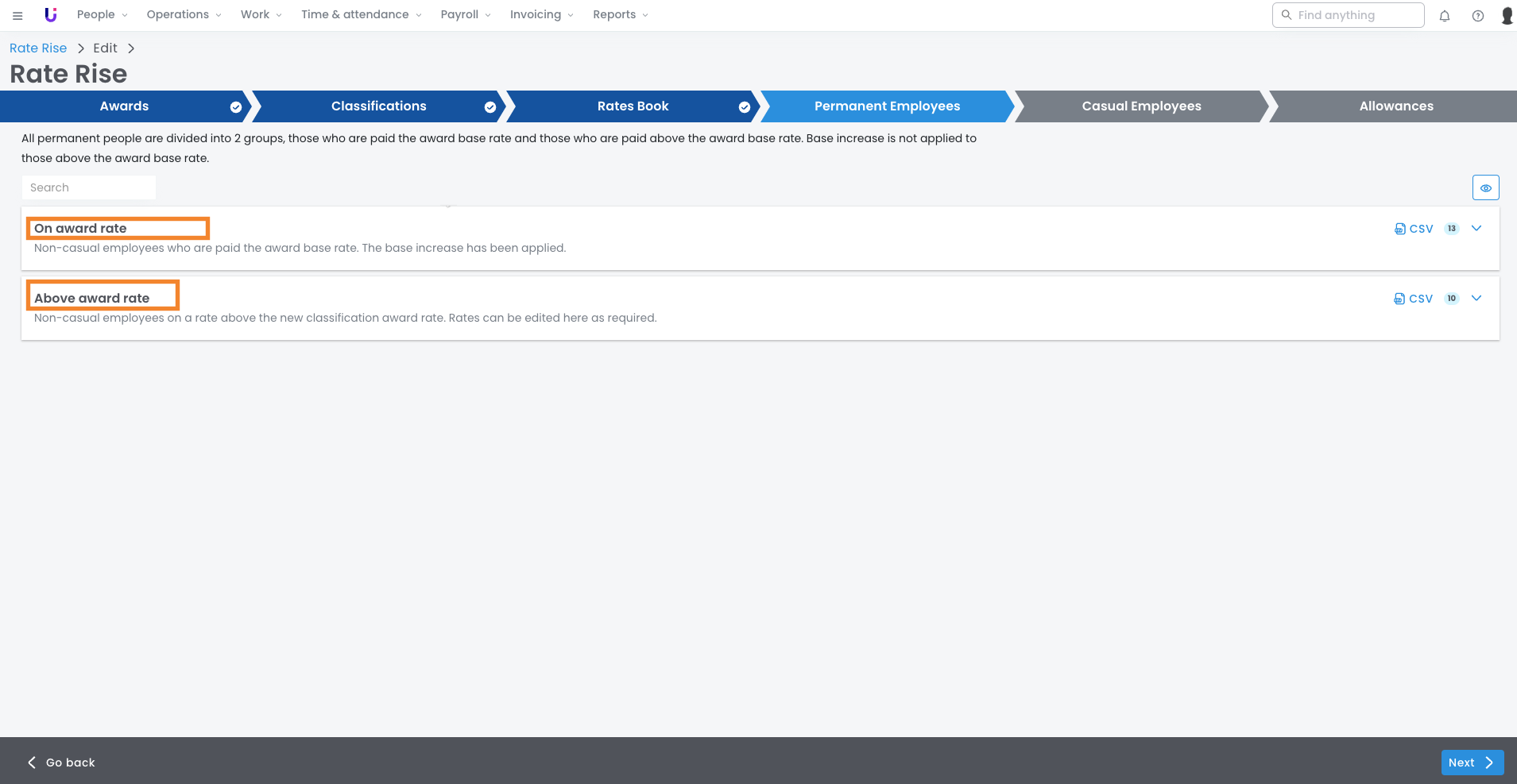Download CSV for Above award rate
Viewport: 1517px width, 784px height.
click(1414, 299)
